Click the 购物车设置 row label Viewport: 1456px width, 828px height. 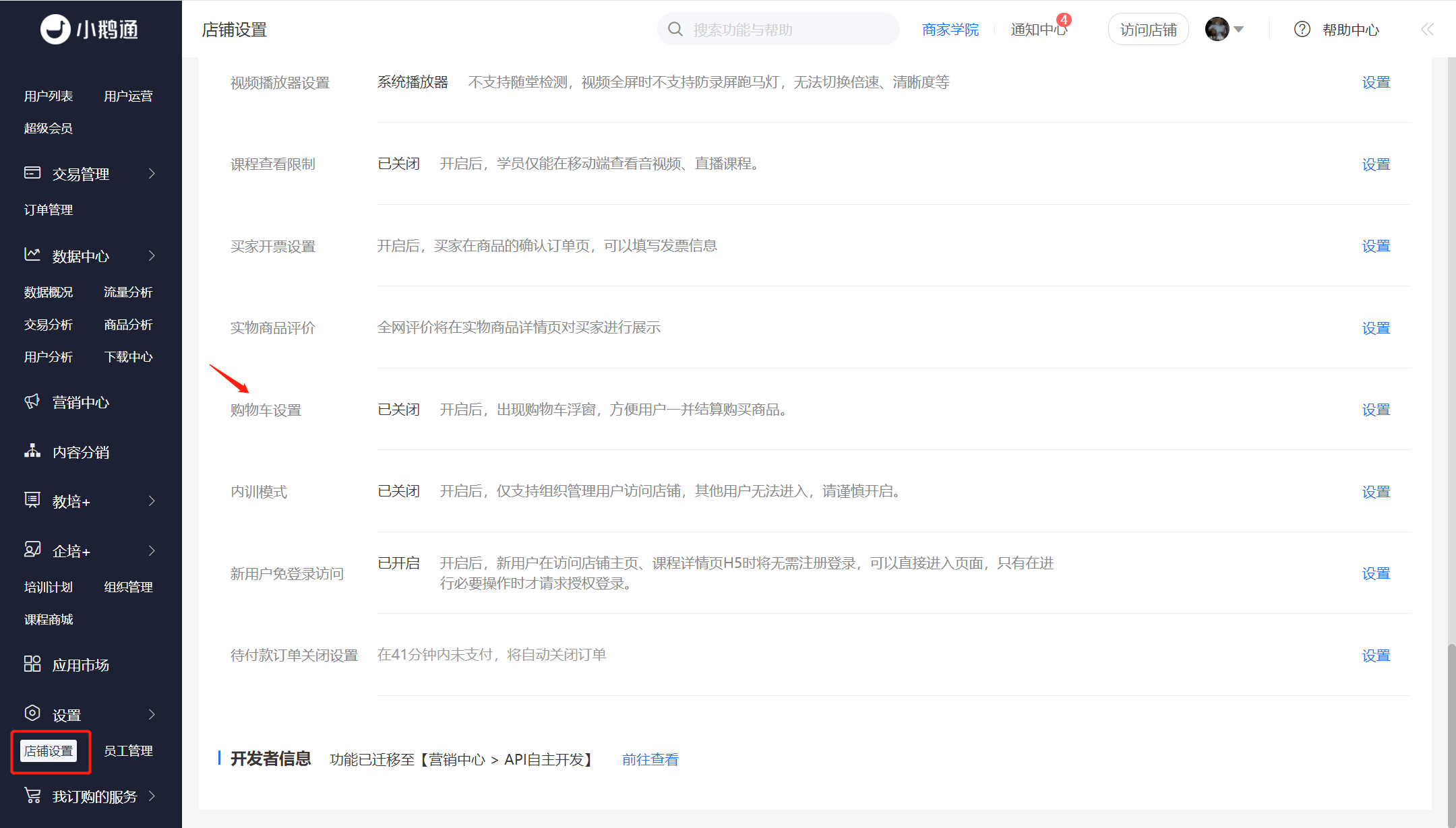(x=266, y=410)
